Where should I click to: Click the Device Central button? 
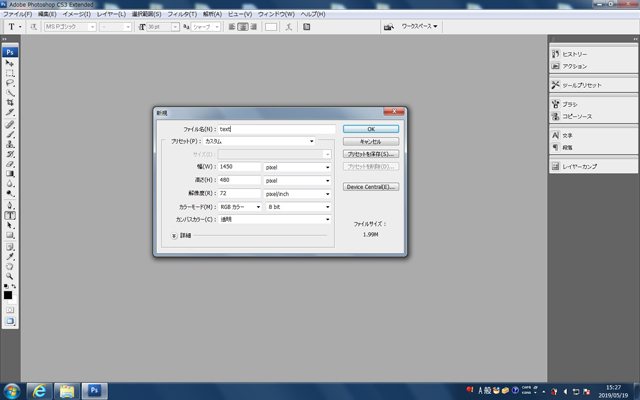point(371,187)
